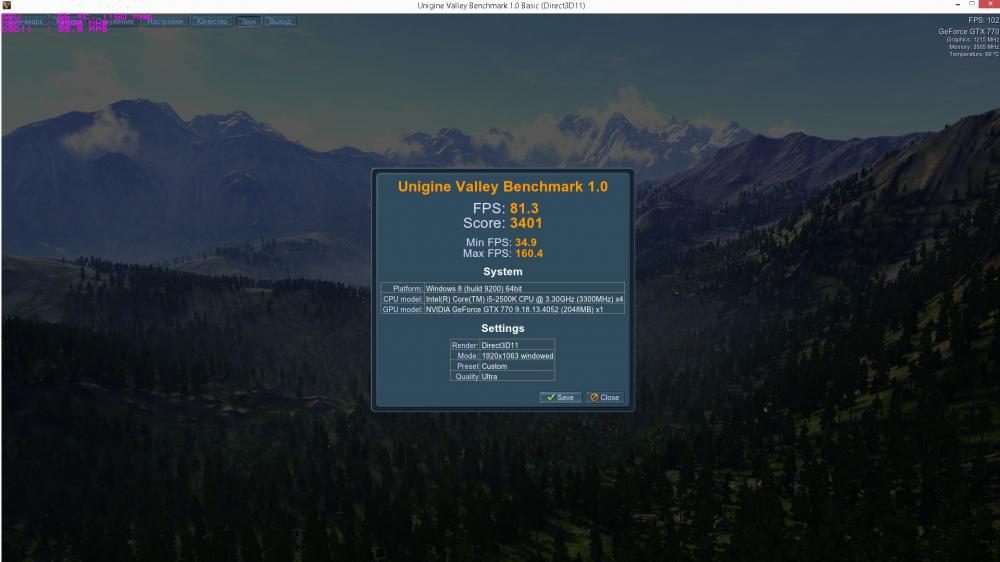Click the window title bar text
Image resolution: width=1000 pixels, height=562 pixels.
pos(501,5)
